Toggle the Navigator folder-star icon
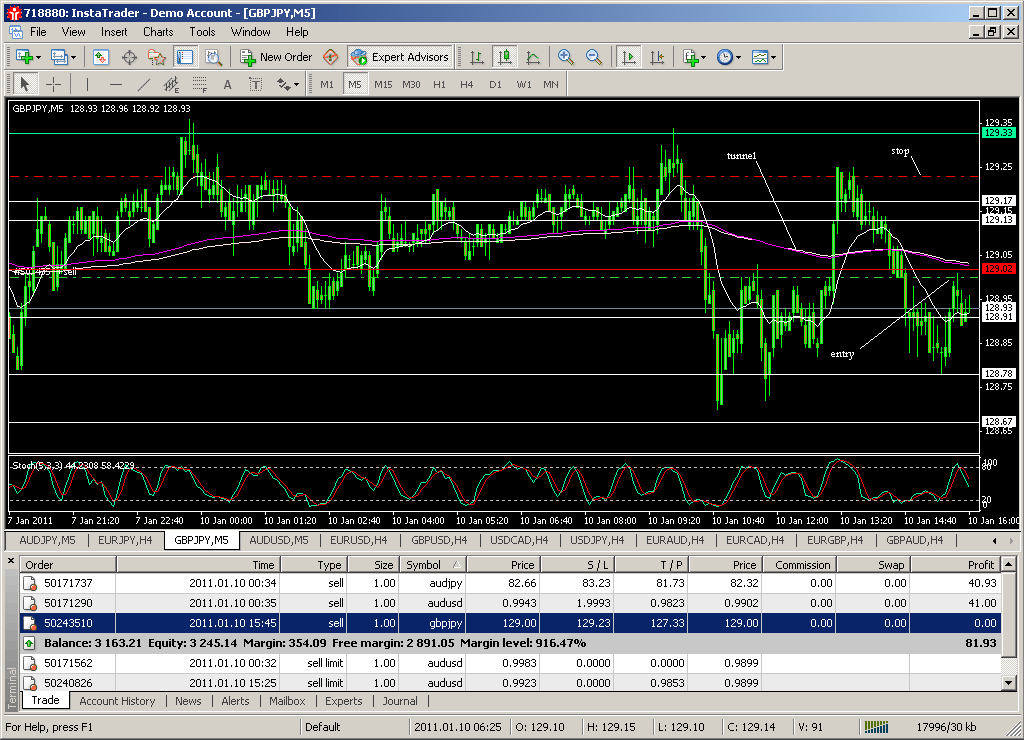This screenshot has height=740, width=1025. click(157, 58)
